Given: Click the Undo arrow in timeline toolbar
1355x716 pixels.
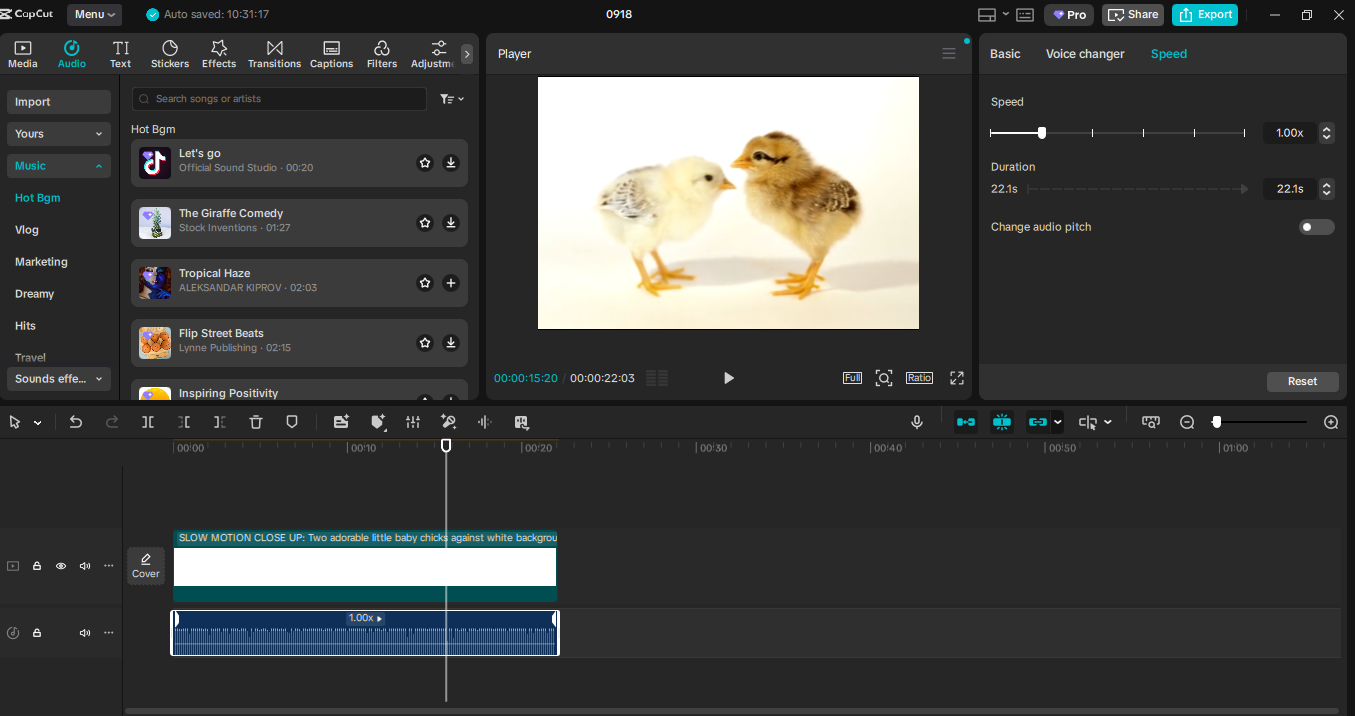Looking at the screenshot, I should pos(76,422).
